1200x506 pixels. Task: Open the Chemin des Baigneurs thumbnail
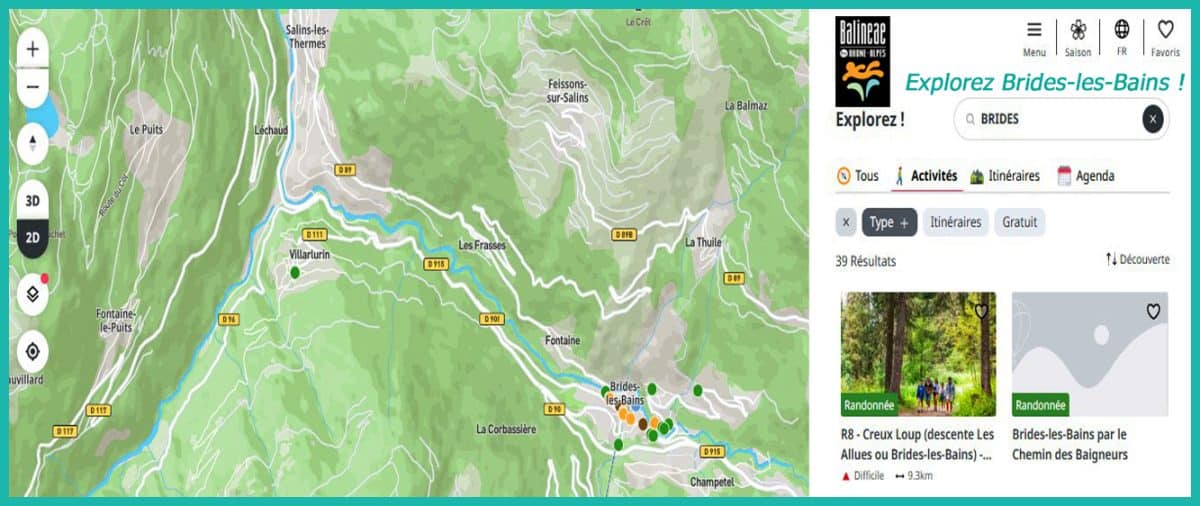(1090, 354)
